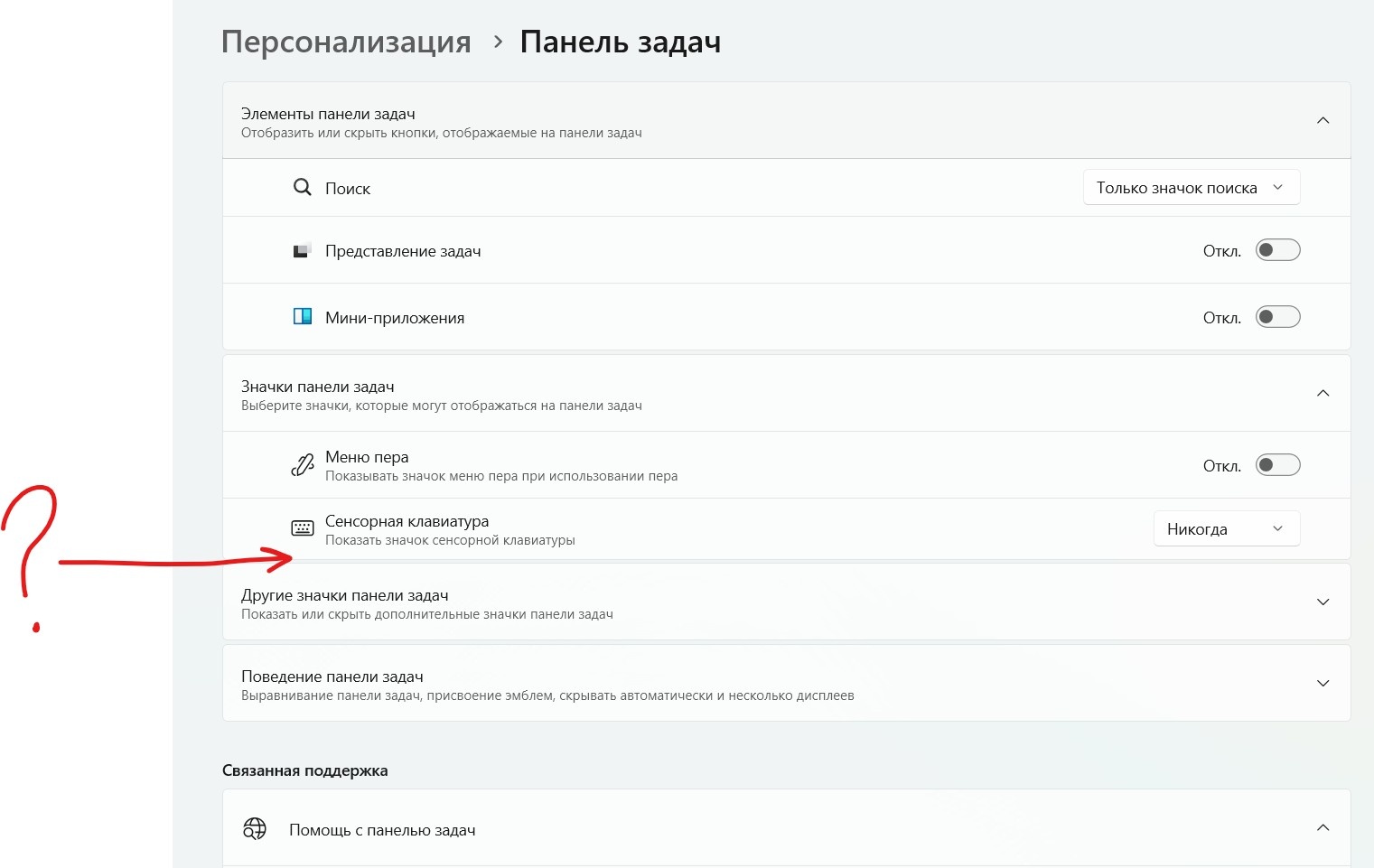1374x868 pixels.
Task: Expand Поведение панели задач section
Action: pyautogui.click(x=1323, y=684)
